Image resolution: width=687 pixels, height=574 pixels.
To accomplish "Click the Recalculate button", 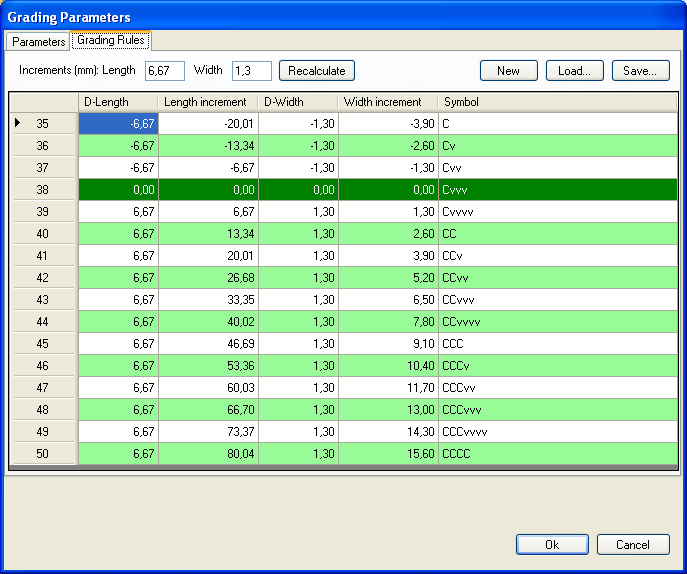I will (317, 71).
